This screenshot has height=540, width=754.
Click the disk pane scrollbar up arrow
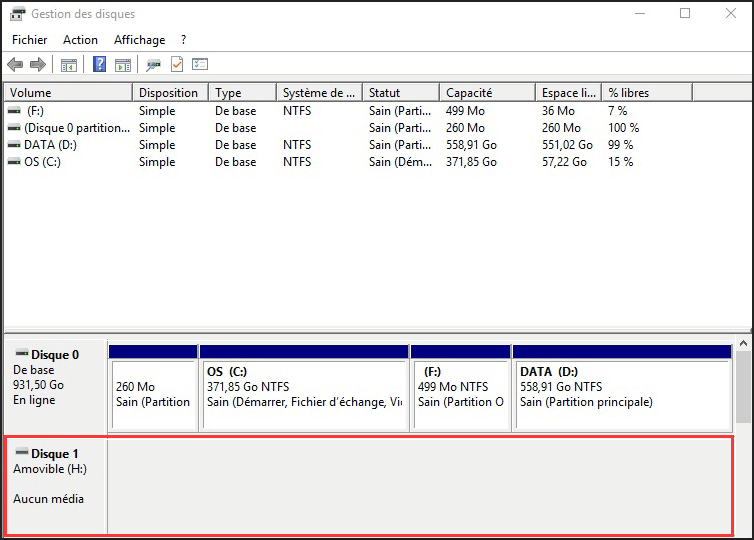743,345
